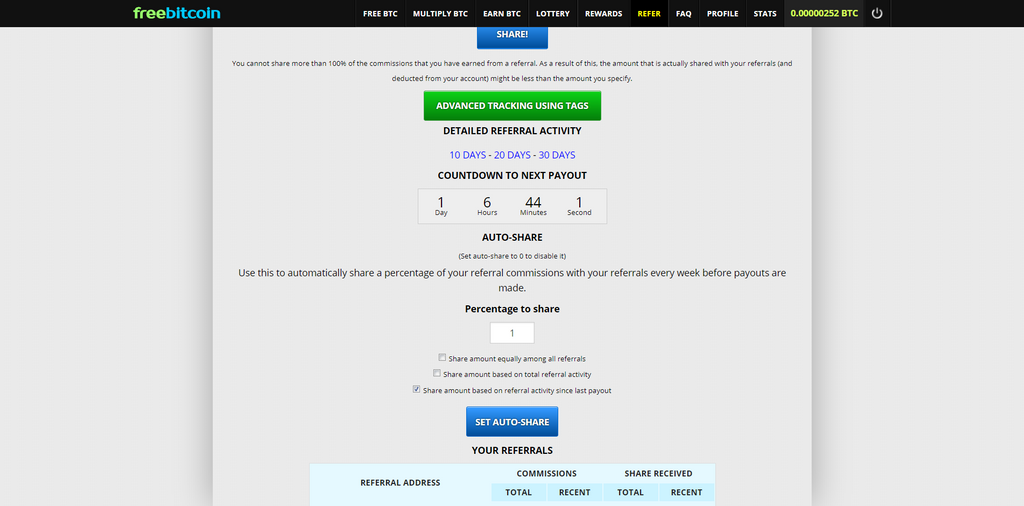This screenshot has width=1024, height=506.
Task: Click the REFERRAL ADDRESS column header
Action: tap(400, 482)
